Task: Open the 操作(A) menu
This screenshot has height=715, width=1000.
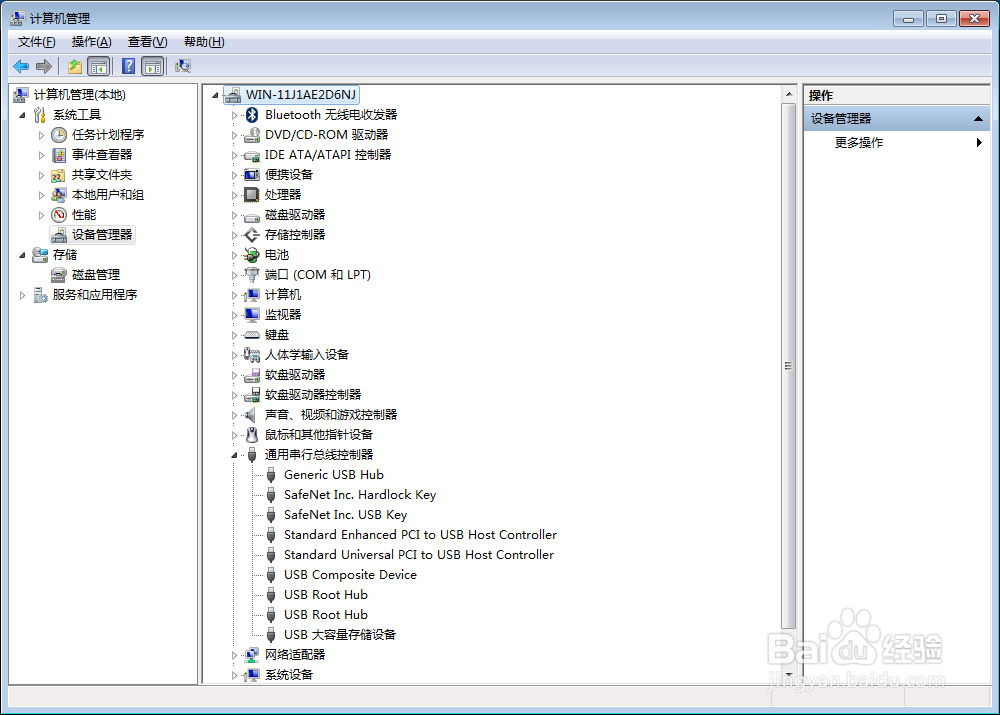Action: (91, 42)
